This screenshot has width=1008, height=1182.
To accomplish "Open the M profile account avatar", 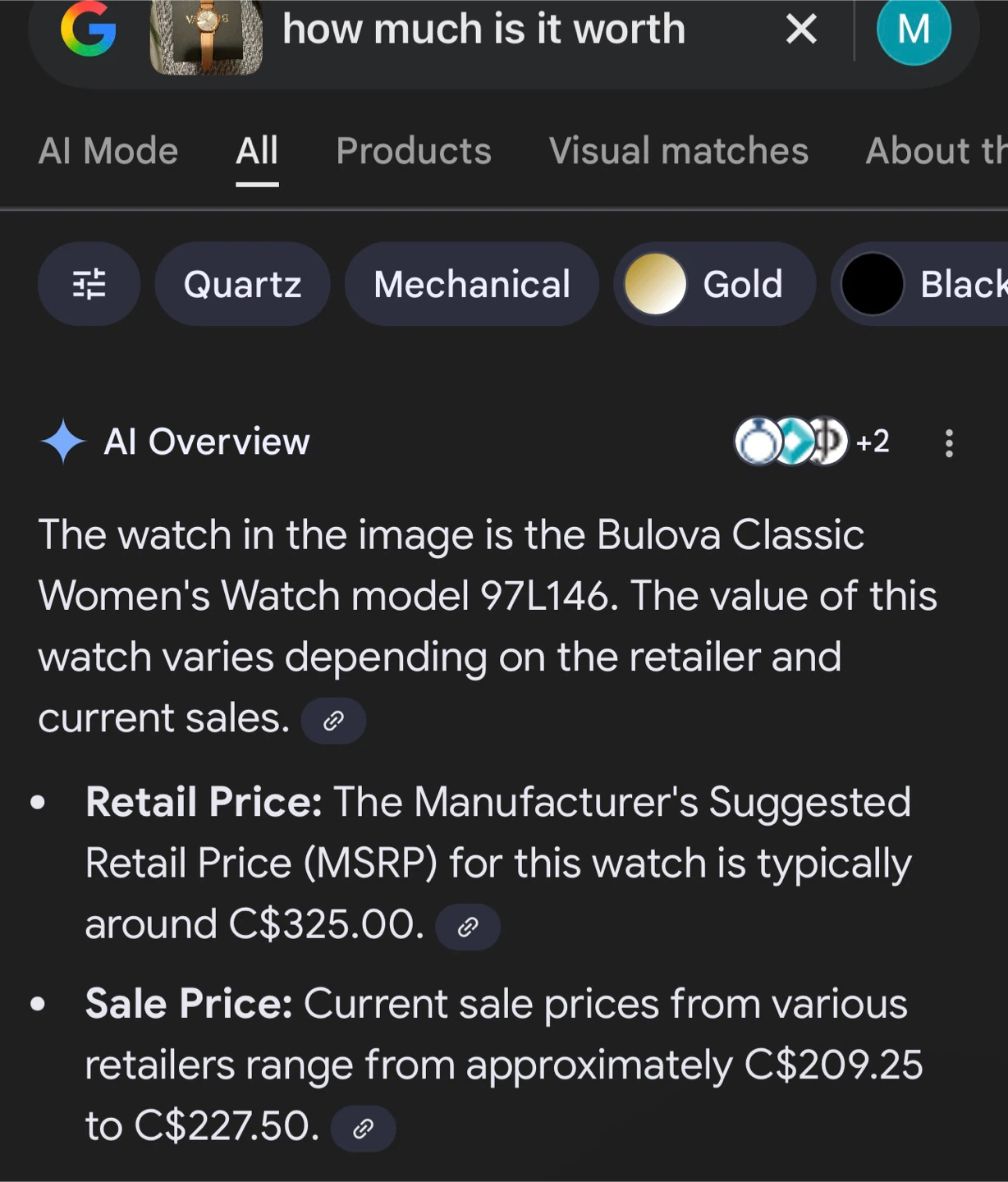I will click(914, 30).
